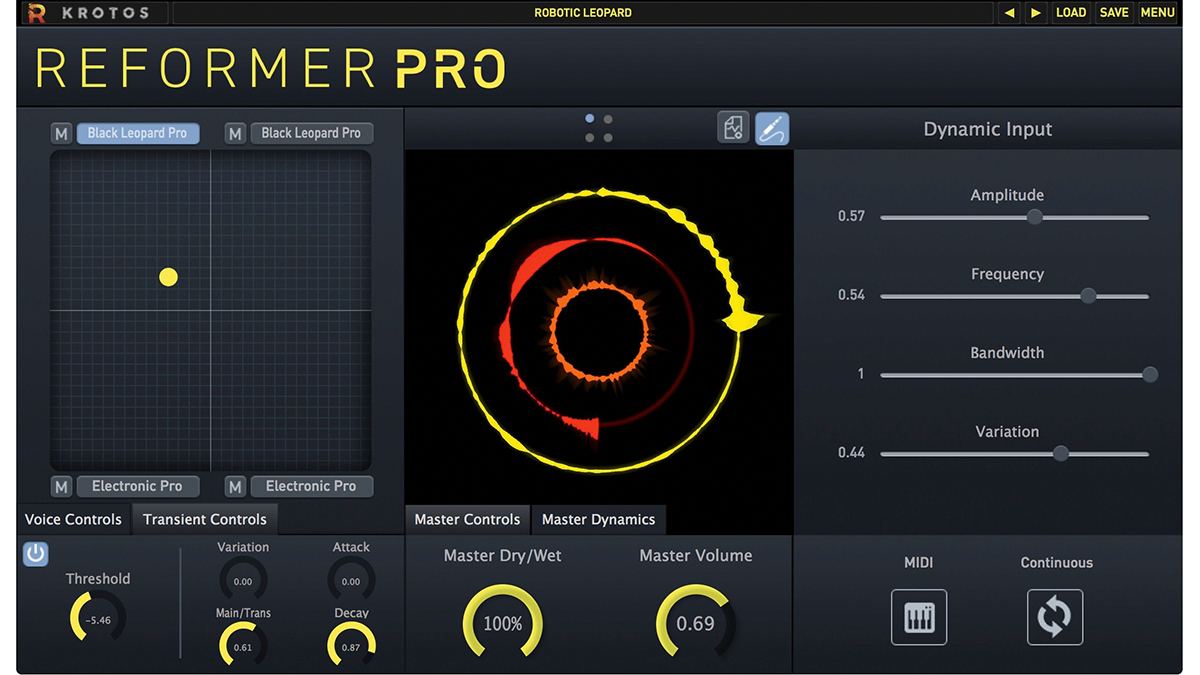Click the Master Volume knob

pyautogui.click(x=696, y=623)
